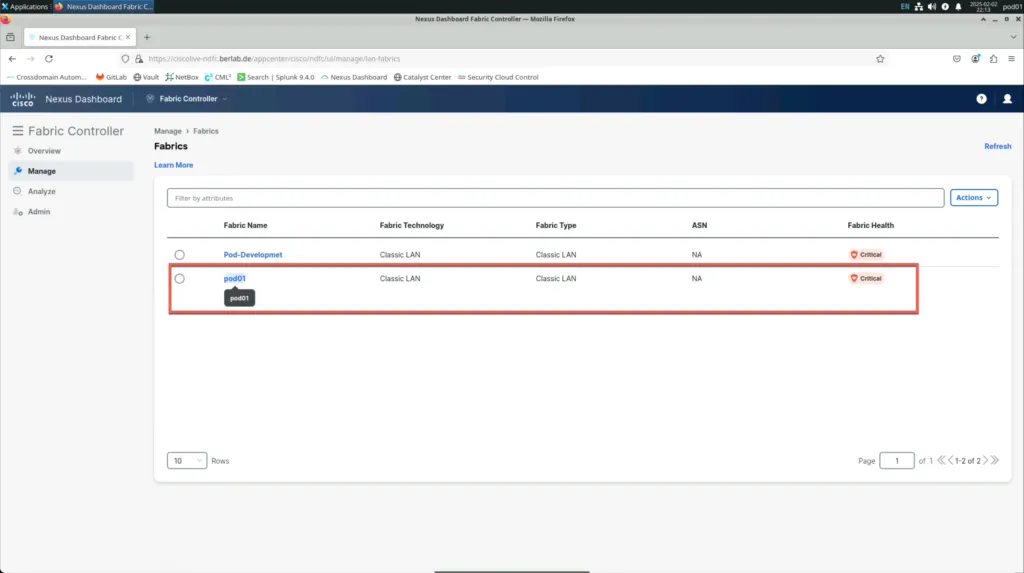
Task: Click the Refresh link
Action: tap(997, 146)
